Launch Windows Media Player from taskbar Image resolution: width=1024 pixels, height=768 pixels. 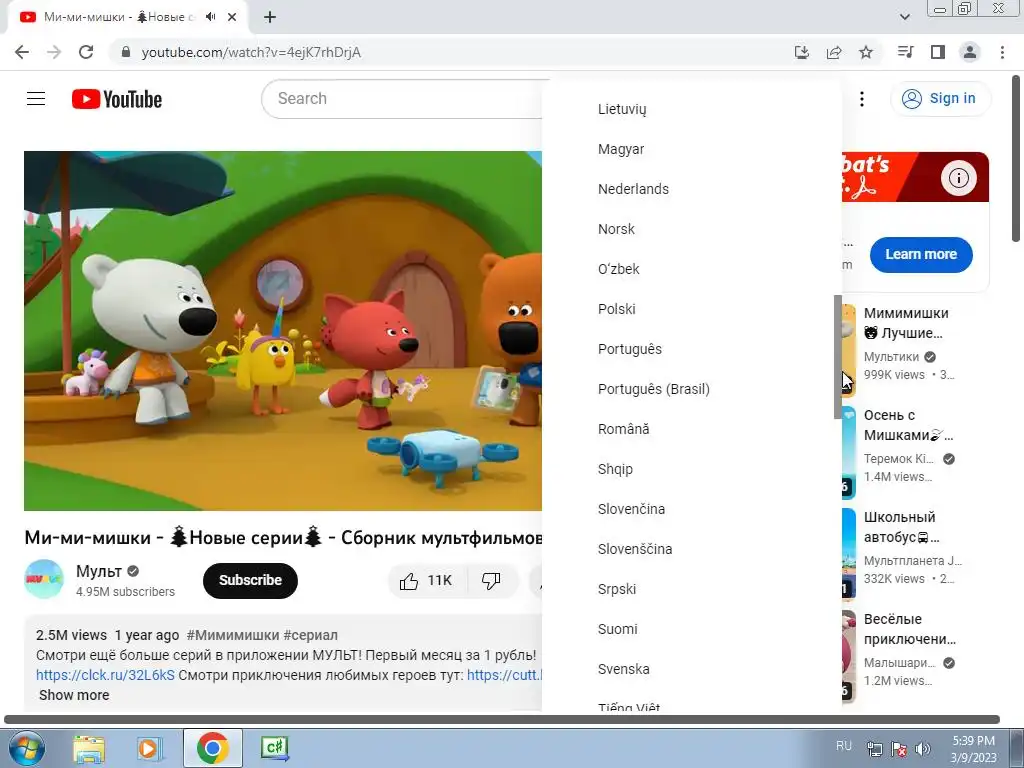[149, 748]
